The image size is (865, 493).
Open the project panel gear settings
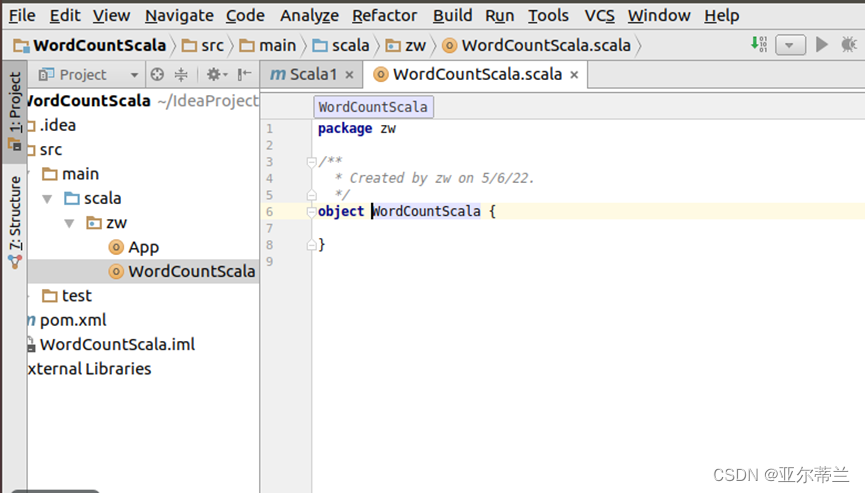click(x=216, y=74)
